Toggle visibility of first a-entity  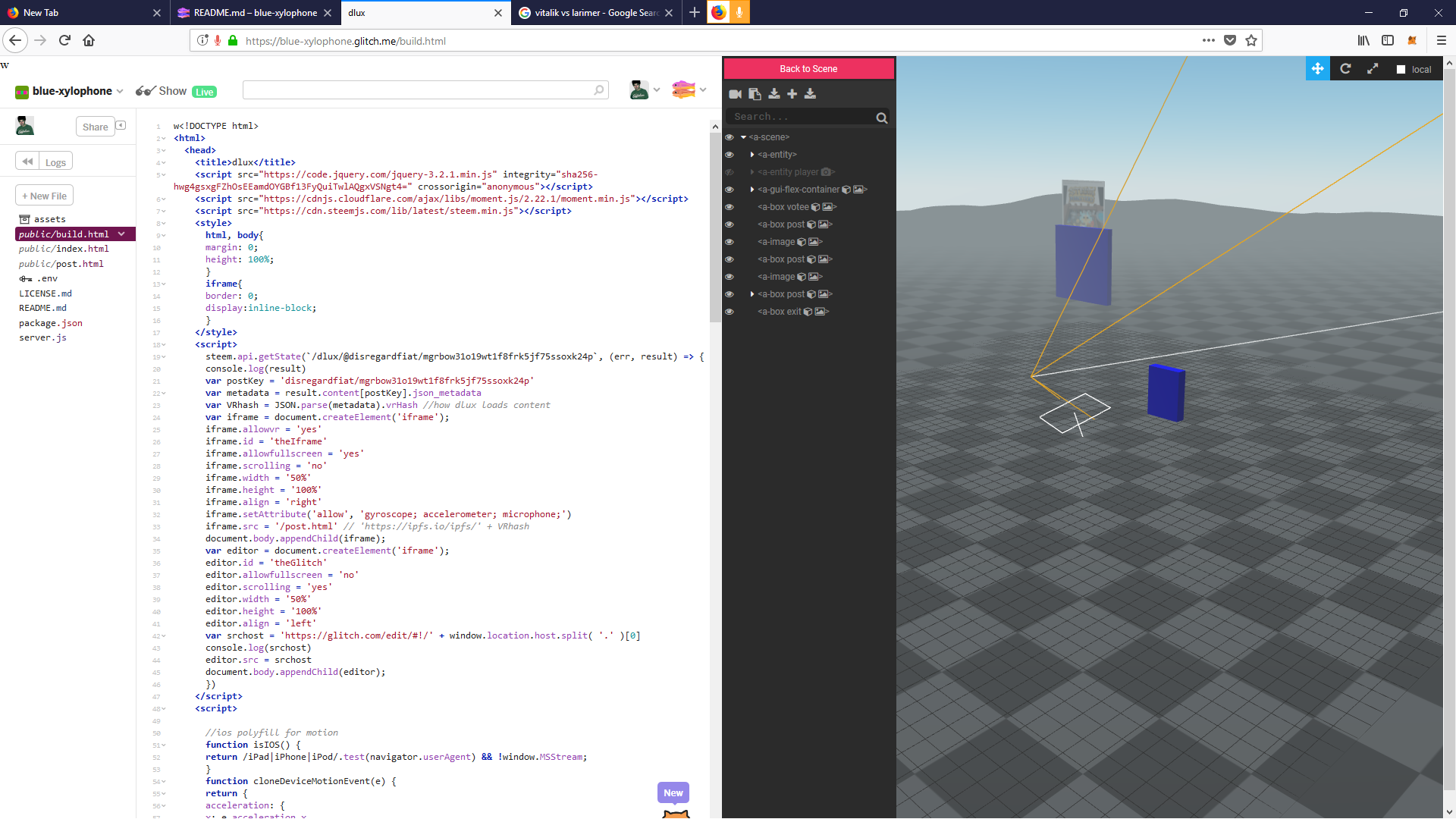[x=730, y=155]
